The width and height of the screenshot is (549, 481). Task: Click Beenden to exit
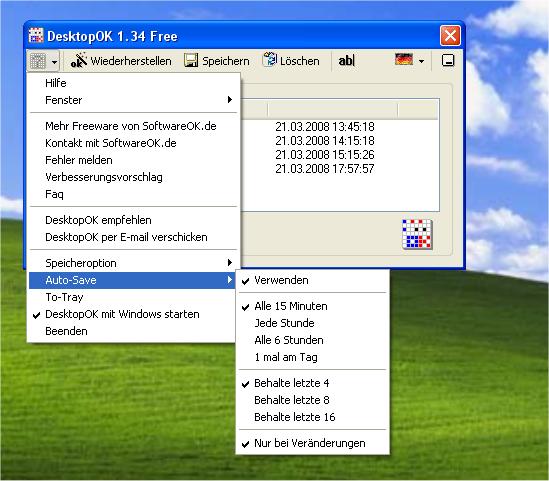click(132, 331)
